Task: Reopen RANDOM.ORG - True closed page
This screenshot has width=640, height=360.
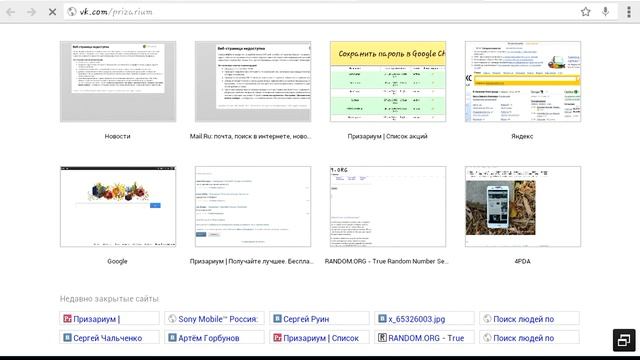Action: (x=424, y=338)
